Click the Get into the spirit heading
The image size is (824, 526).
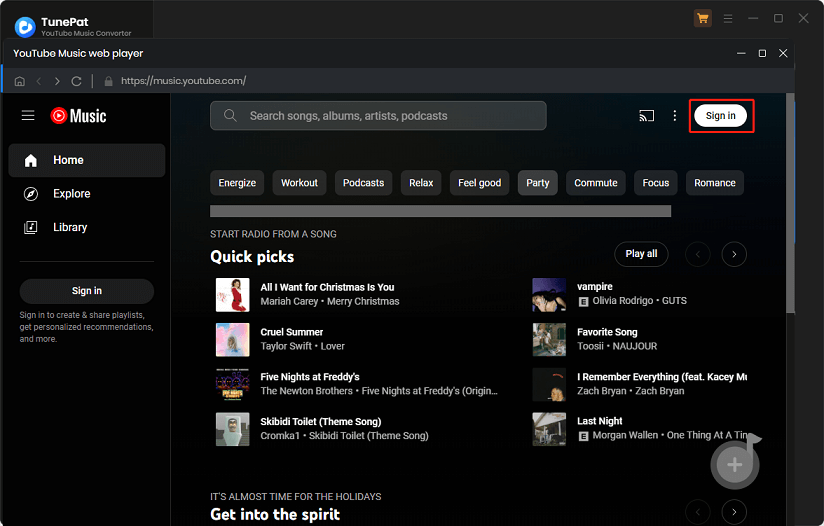(275, 514)
